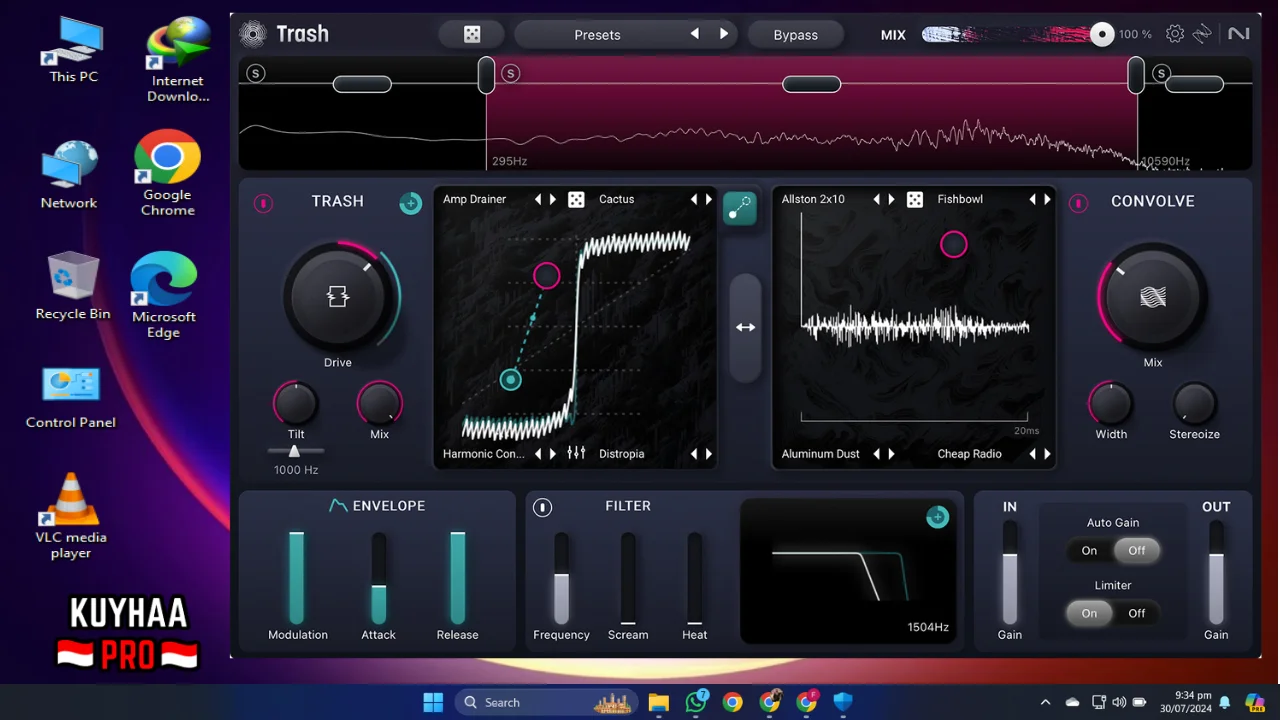
Task: Turn the Limiter Off
Action: 1137,613
